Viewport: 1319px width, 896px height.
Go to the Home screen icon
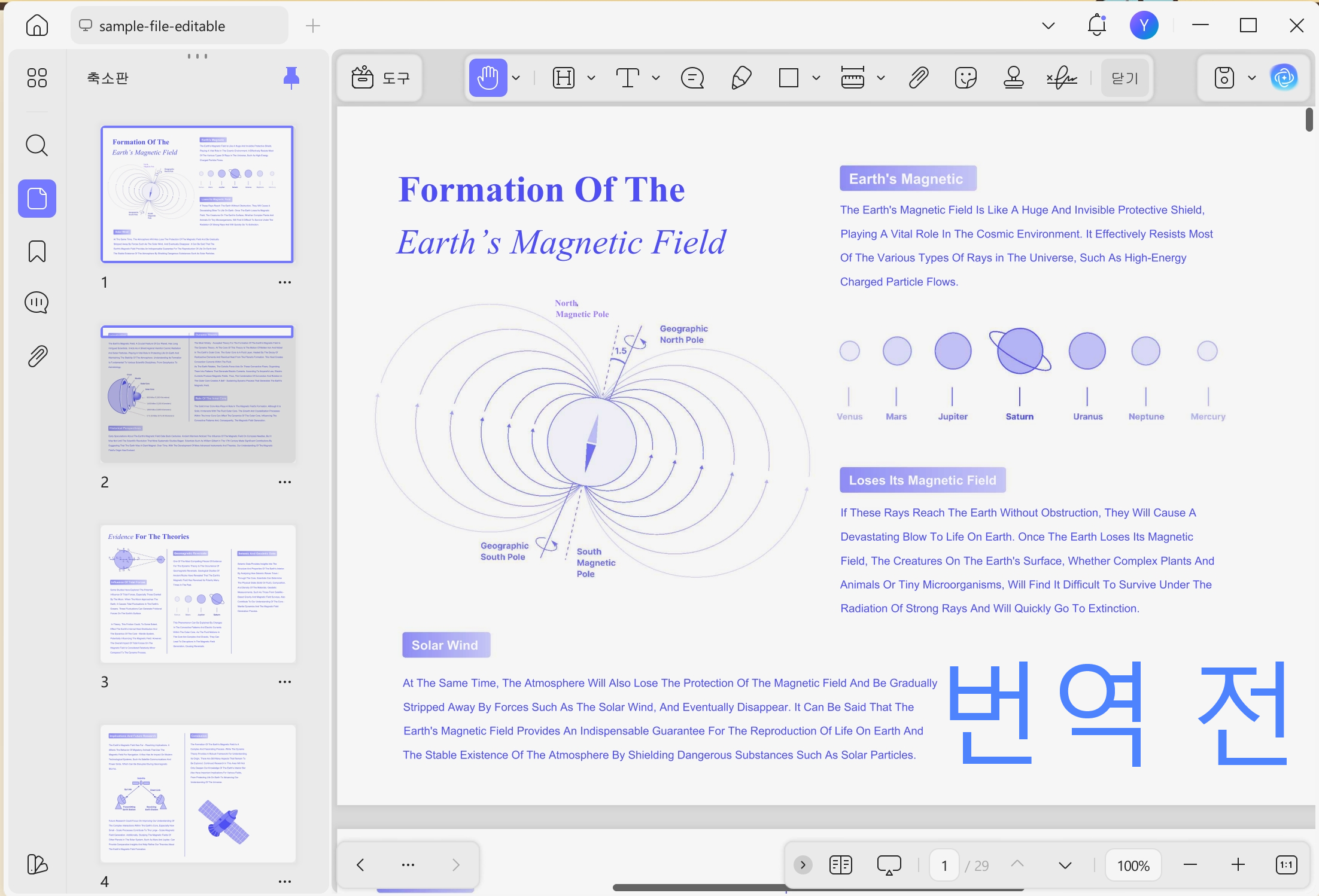point(37,26)
